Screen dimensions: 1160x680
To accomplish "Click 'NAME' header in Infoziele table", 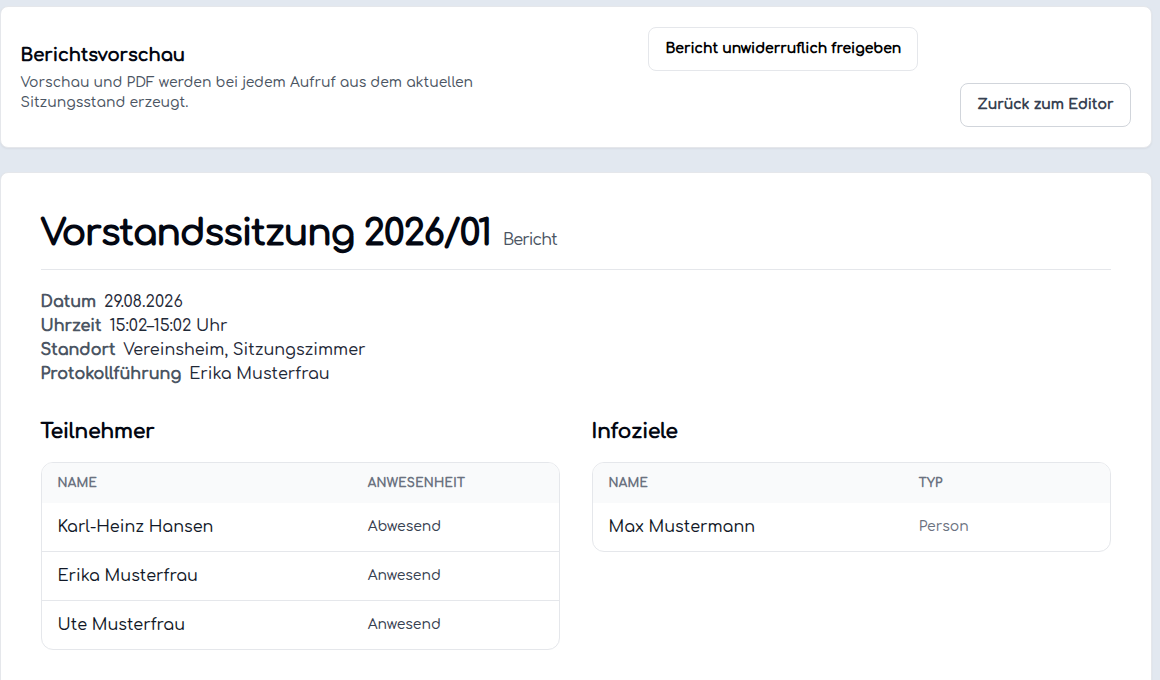I will 628,482.
